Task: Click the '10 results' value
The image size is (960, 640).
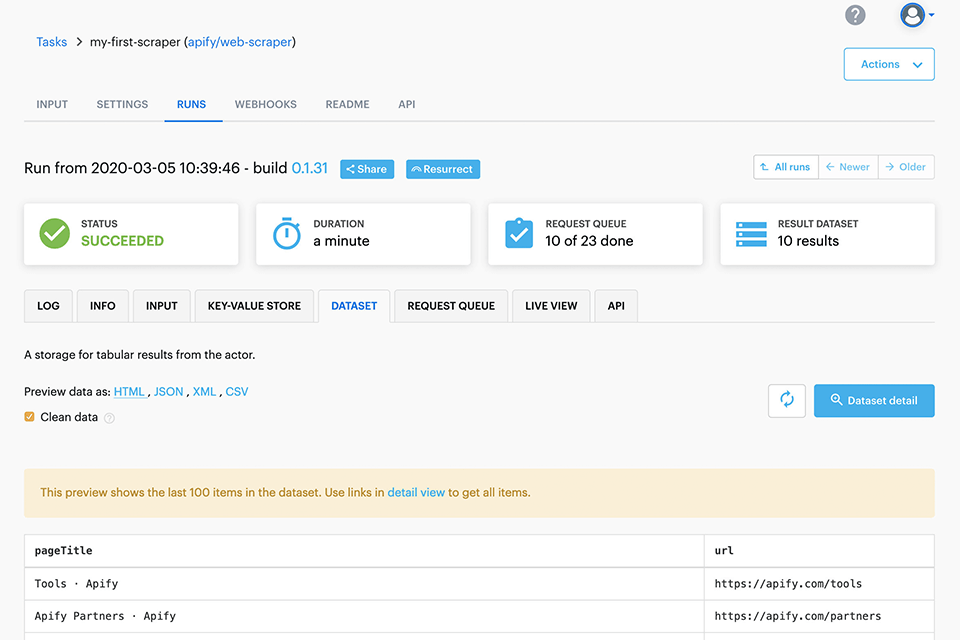Action: tap(808, 241)
